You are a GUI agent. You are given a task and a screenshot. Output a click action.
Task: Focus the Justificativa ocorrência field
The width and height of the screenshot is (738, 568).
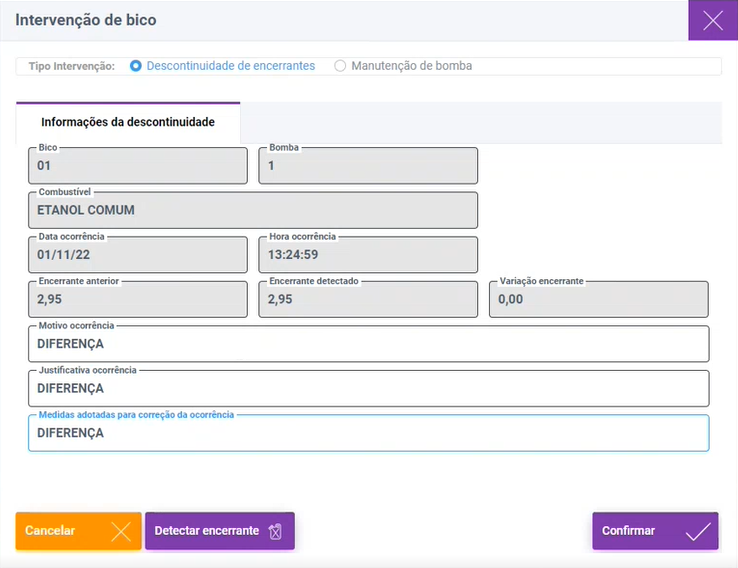coord(369,389)
